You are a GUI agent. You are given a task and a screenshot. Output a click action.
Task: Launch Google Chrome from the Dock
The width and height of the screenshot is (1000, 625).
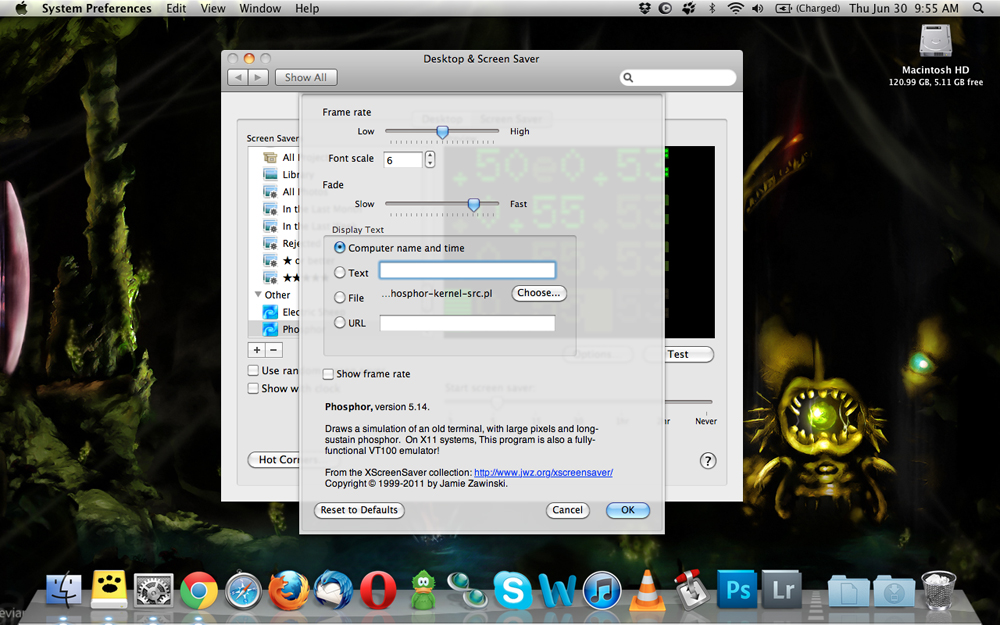[198, 590]
